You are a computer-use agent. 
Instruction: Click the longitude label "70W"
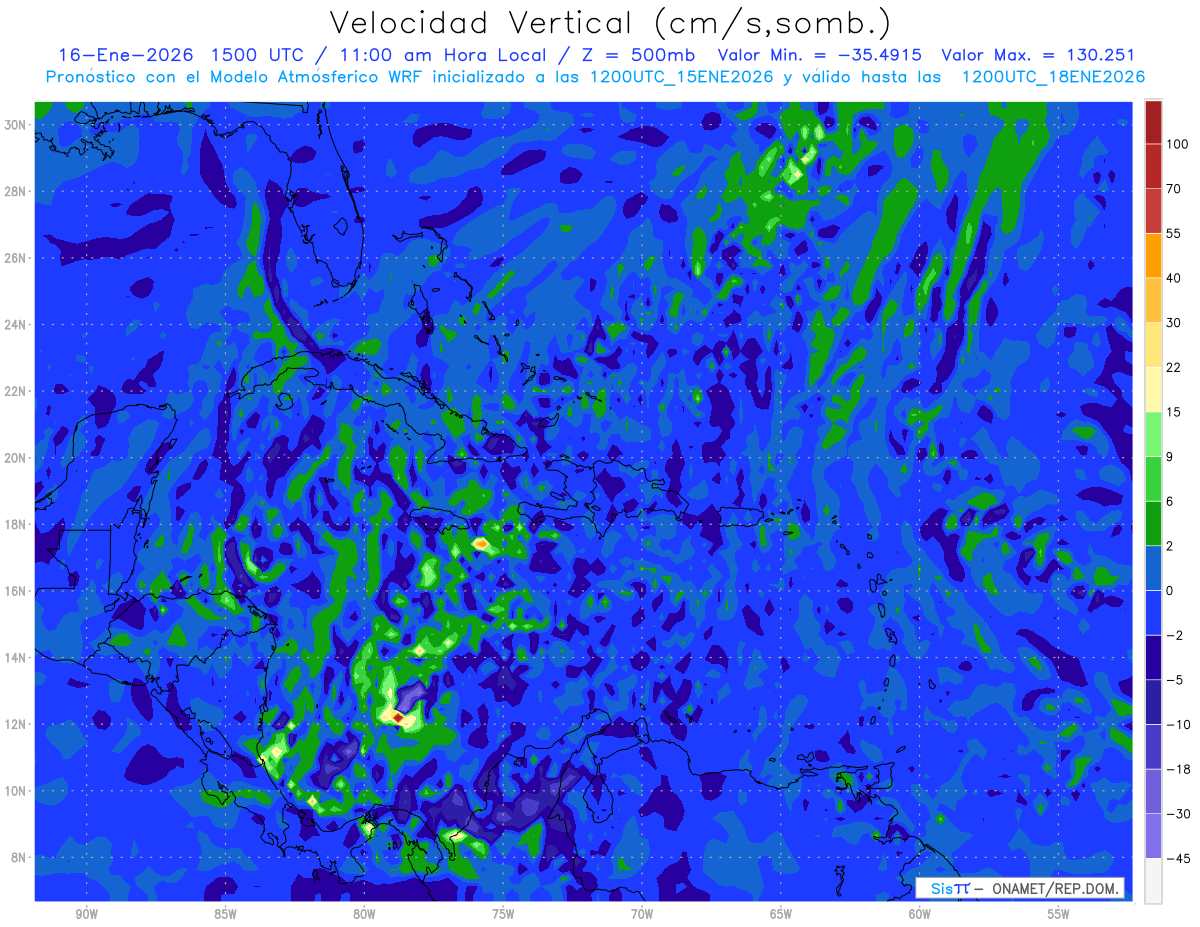tap(642, 915)
